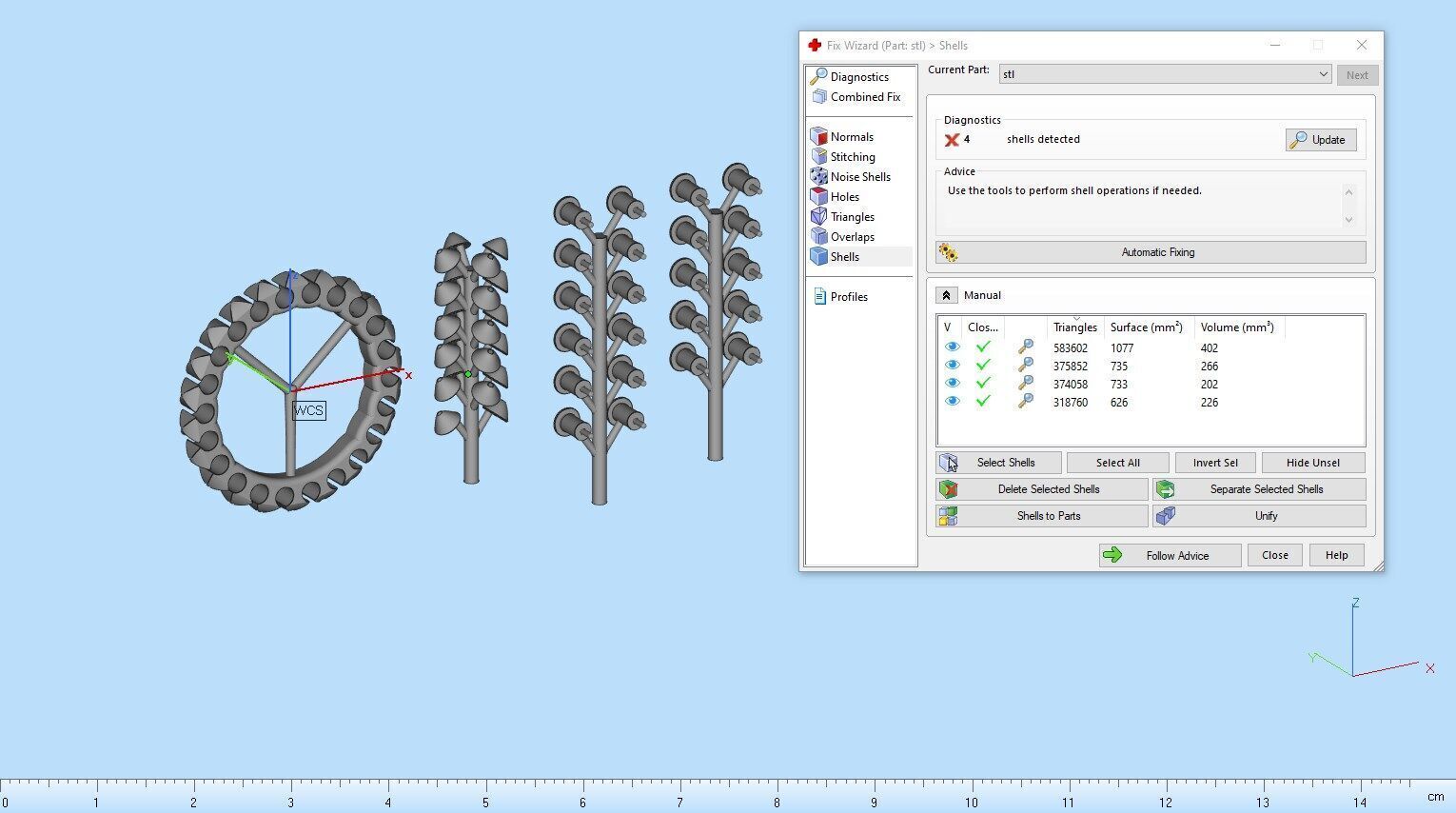This screenshot has width=1456, height=813.
Task: Convert Shells to Parts
Action: 1042,516
